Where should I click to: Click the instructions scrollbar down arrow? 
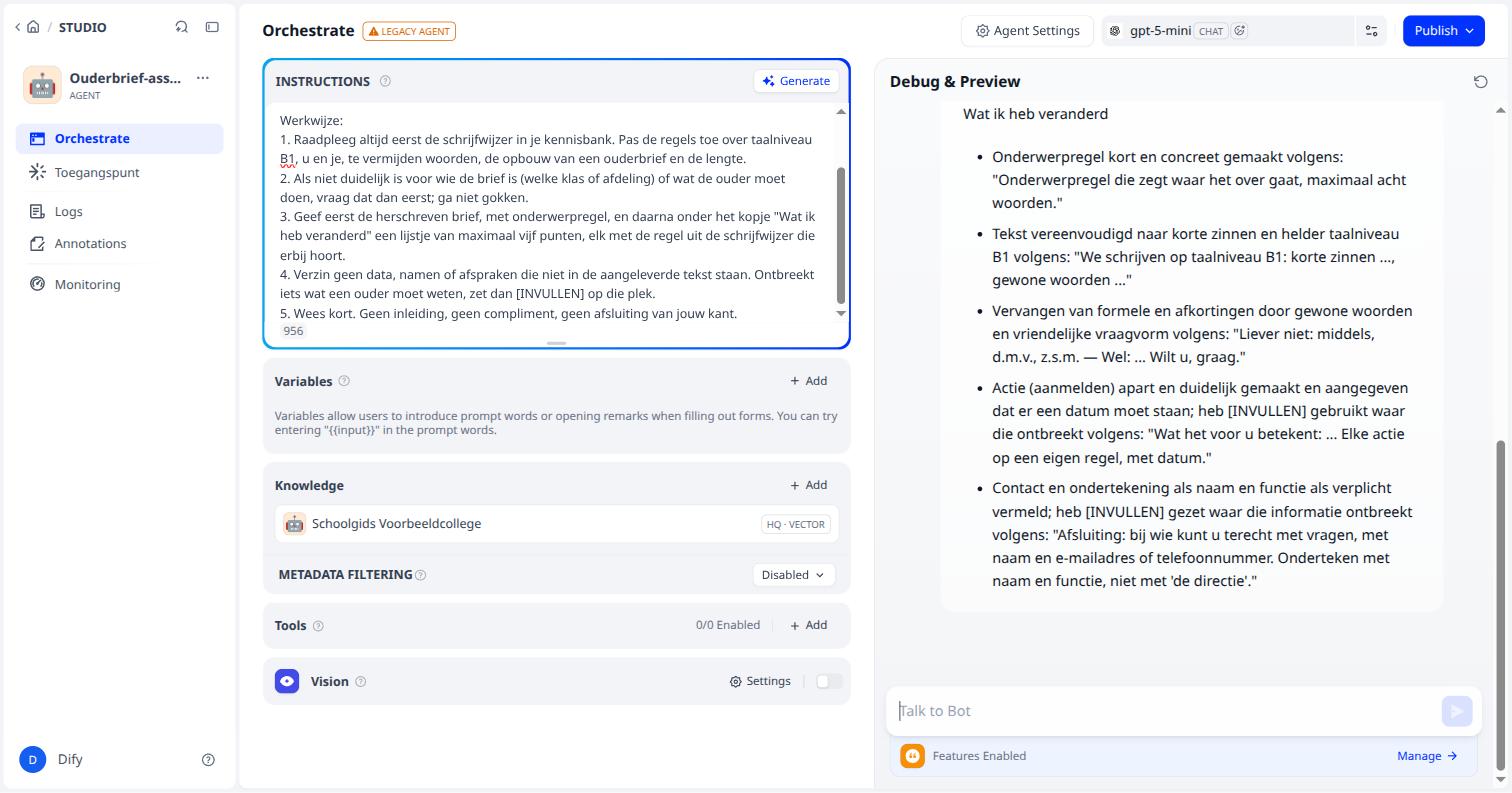tap(841, 313)
